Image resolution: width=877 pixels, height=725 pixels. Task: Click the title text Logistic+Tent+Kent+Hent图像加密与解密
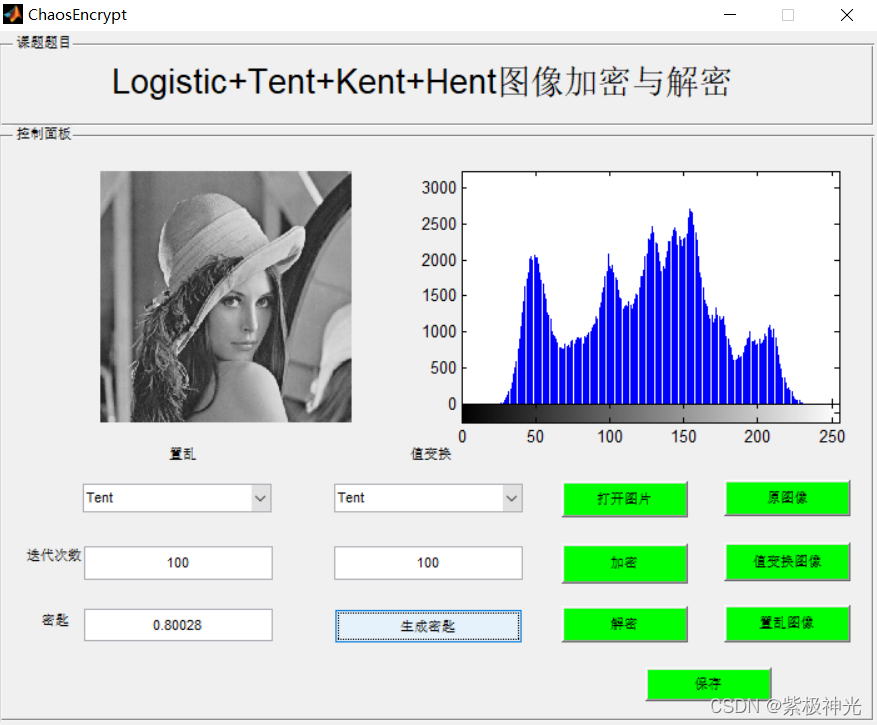421,82
